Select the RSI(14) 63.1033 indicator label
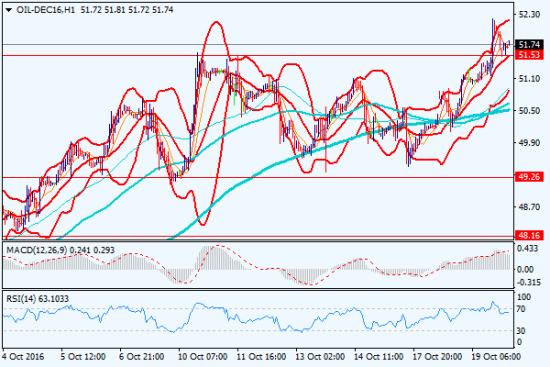550x367 pixels. [38, 299]
